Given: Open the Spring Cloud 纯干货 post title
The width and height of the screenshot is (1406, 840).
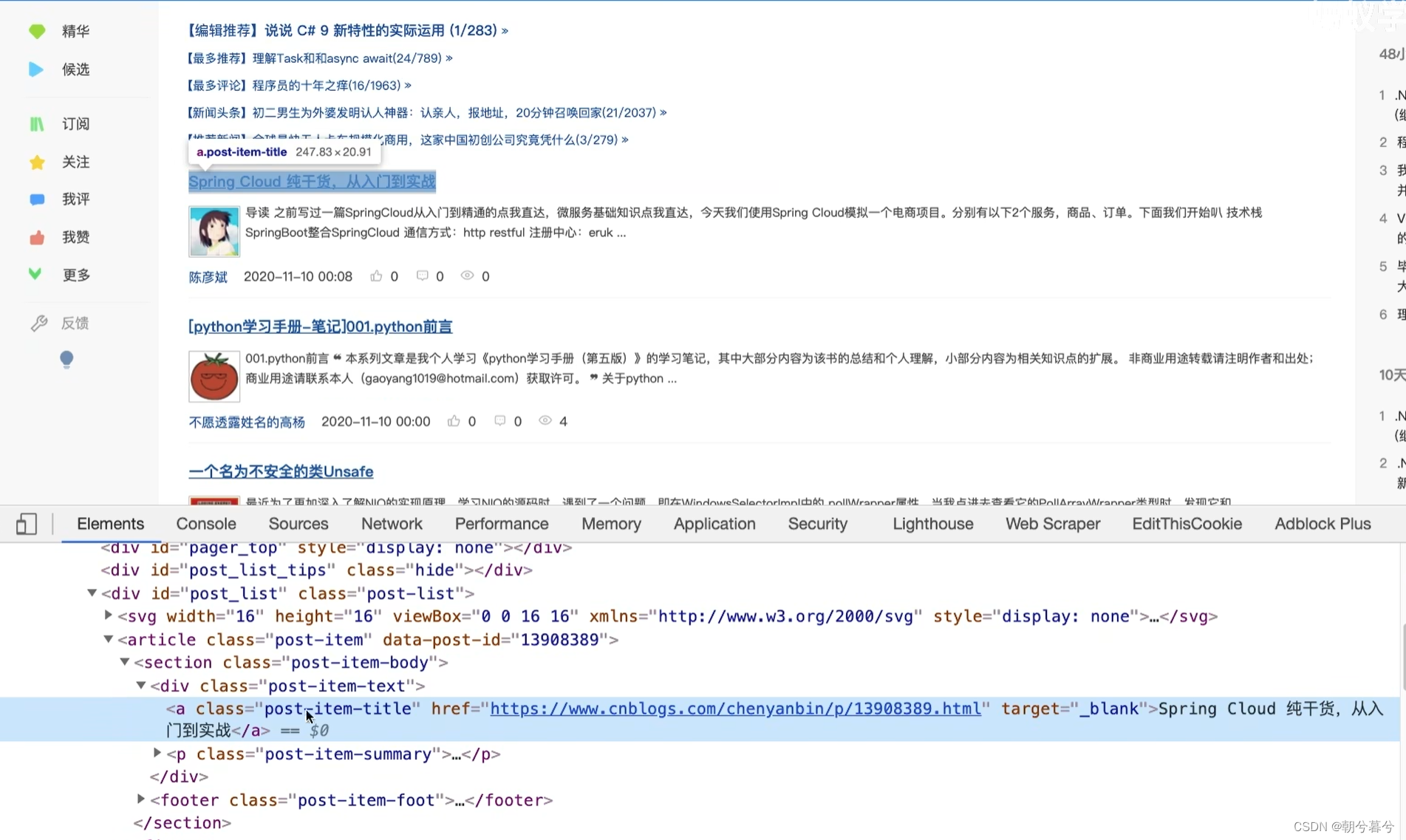Looking at the screenshot, I should 312,181.
